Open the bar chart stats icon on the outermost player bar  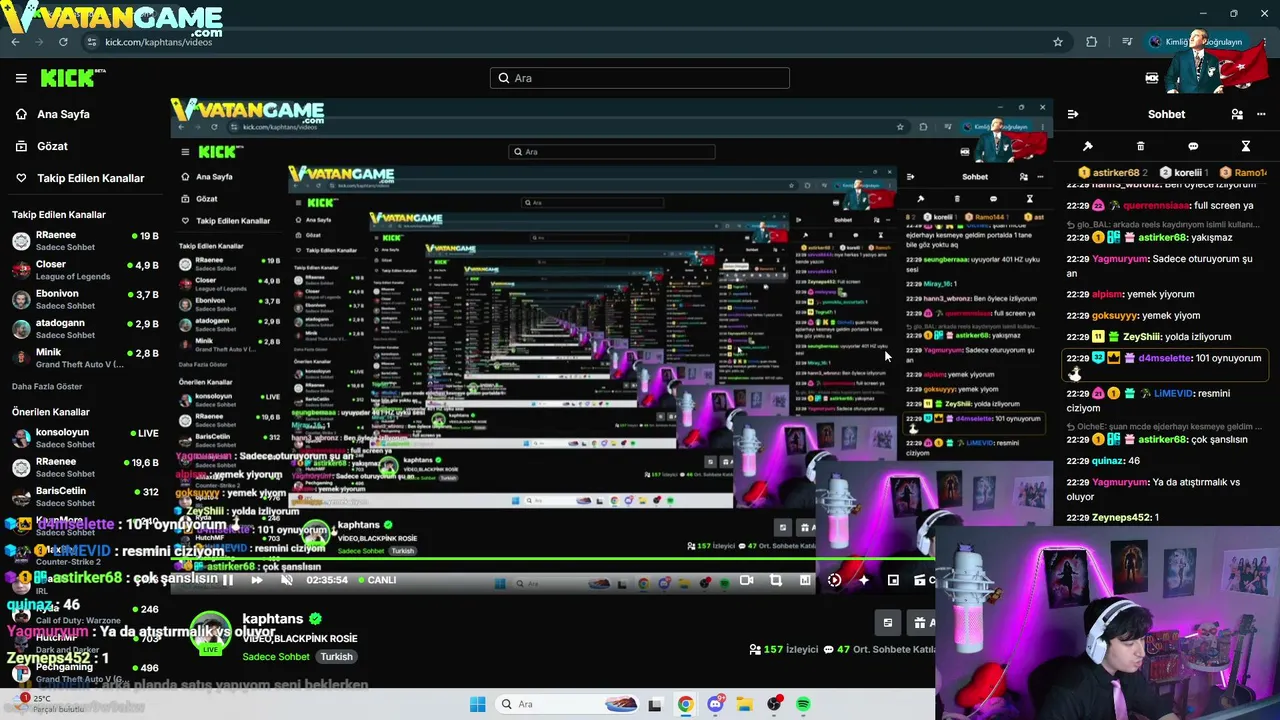click(x=805, y=580)
